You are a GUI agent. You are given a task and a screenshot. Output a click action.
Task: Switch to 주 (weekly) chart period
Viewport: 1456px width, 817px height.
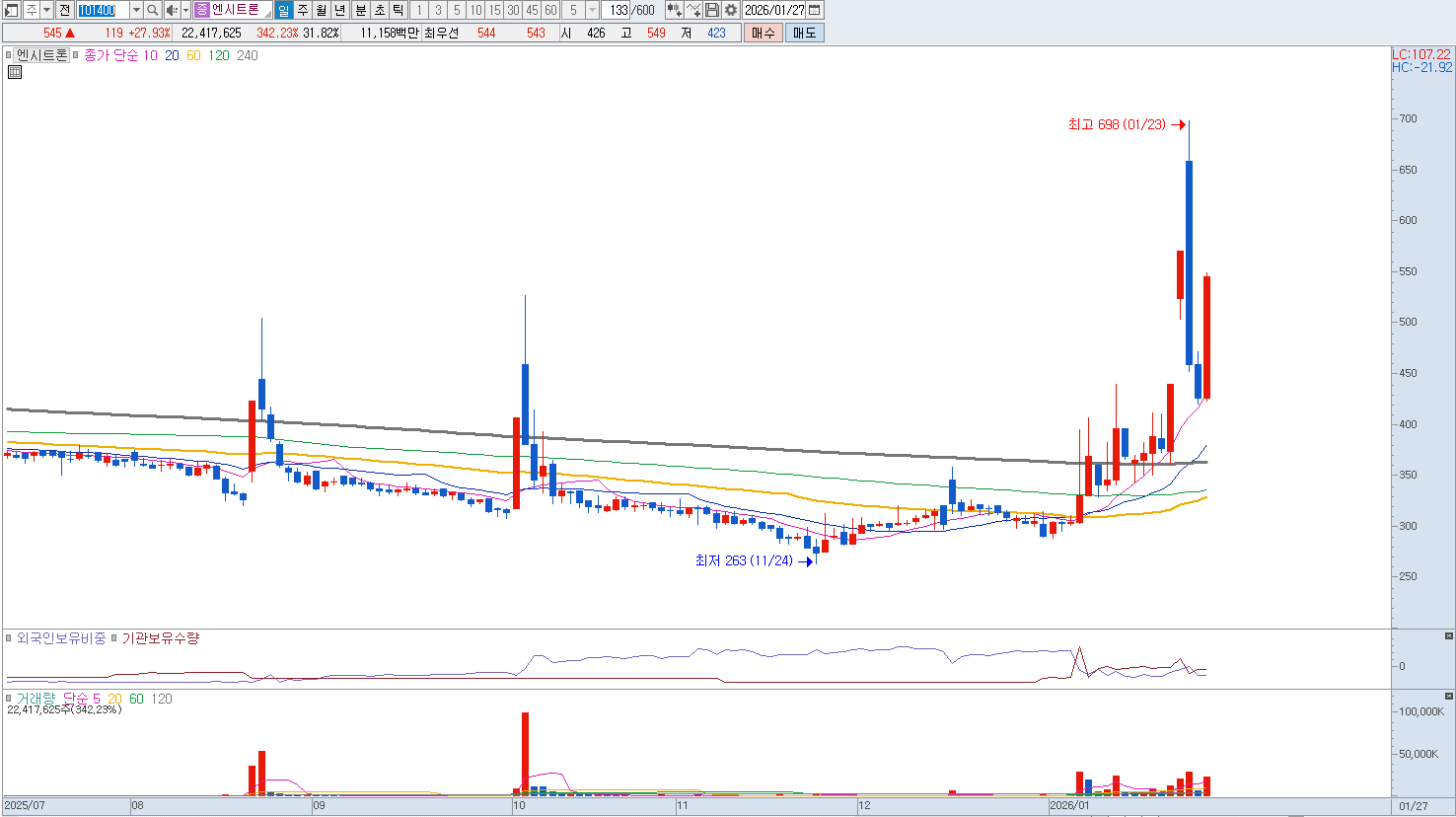point(303,10)
